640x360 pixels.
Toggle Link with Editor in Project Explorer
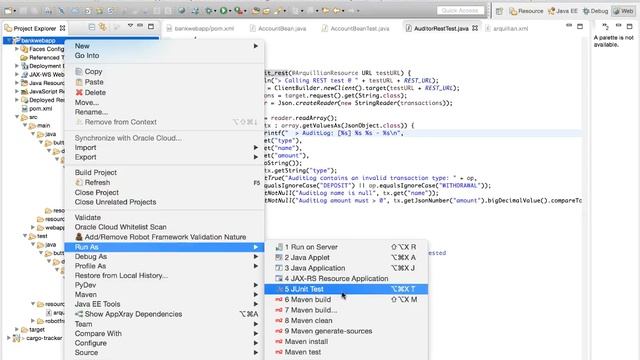pos(103,27)
